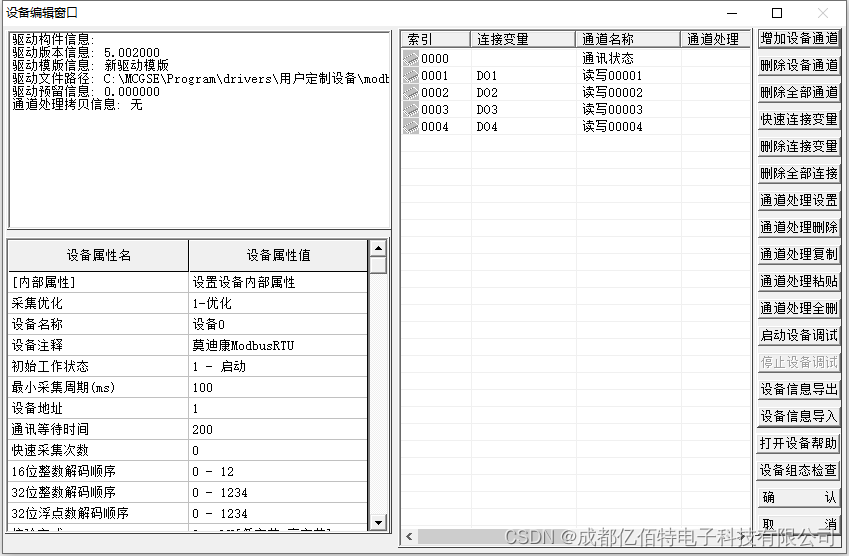Cancel with the 取消 button
This screenshot has height=556, width=849.
tap(799, 524)
